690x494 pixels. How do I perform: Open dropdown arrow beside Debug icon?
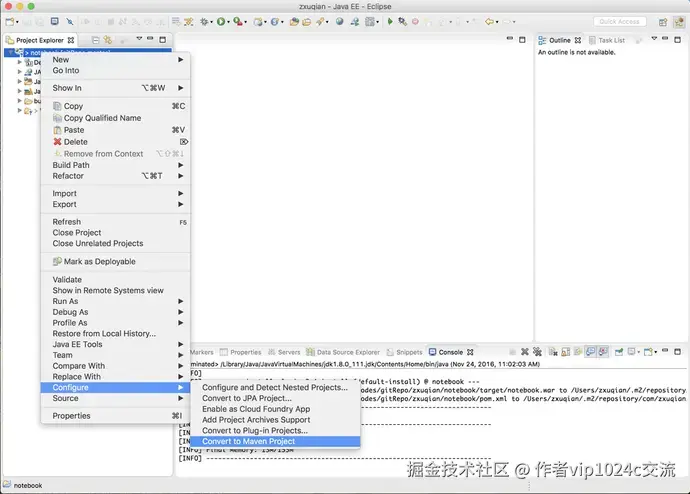pos(211,22)
